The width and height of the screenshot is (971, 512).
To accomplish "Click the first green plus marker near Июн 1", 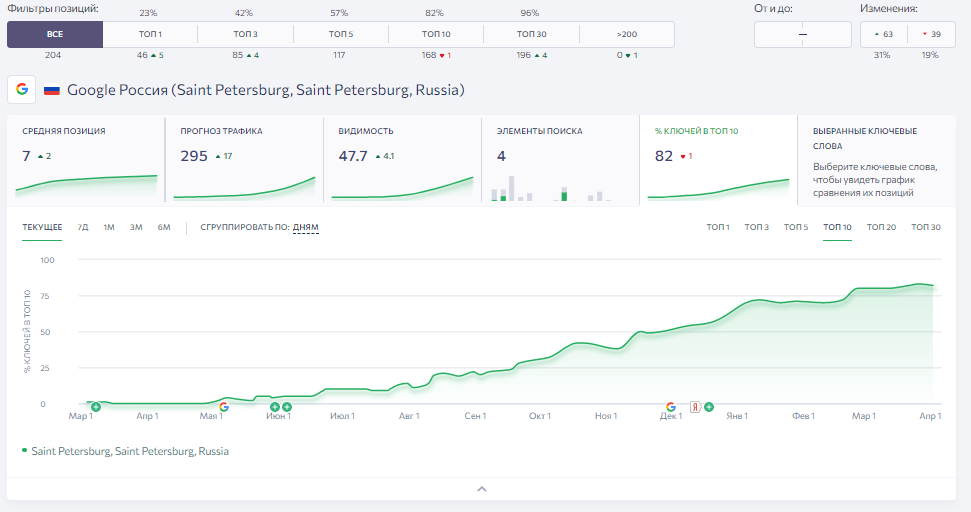I will point(275,407).
